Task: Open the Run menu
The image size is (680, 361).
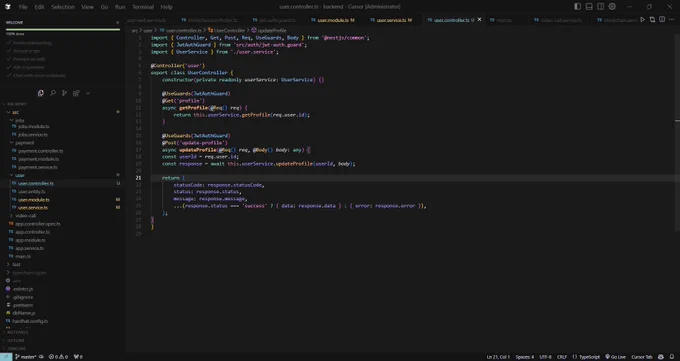Action: click(120, 7)
